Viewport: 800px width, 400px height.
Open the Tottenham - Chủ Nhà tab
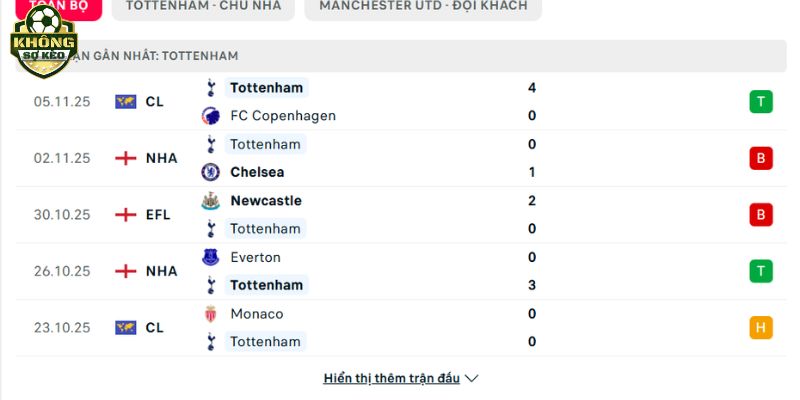click(204, 6)
